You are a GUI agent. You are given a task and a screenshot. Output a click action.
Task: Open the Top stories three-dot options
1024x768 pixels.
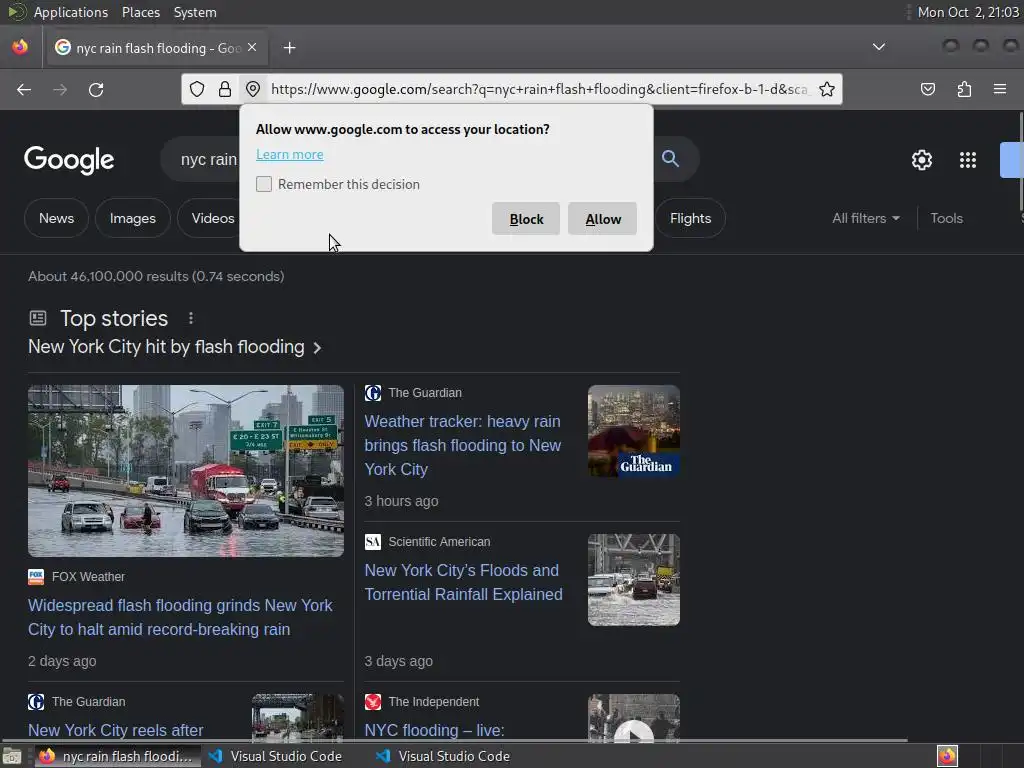click(191, 318)
